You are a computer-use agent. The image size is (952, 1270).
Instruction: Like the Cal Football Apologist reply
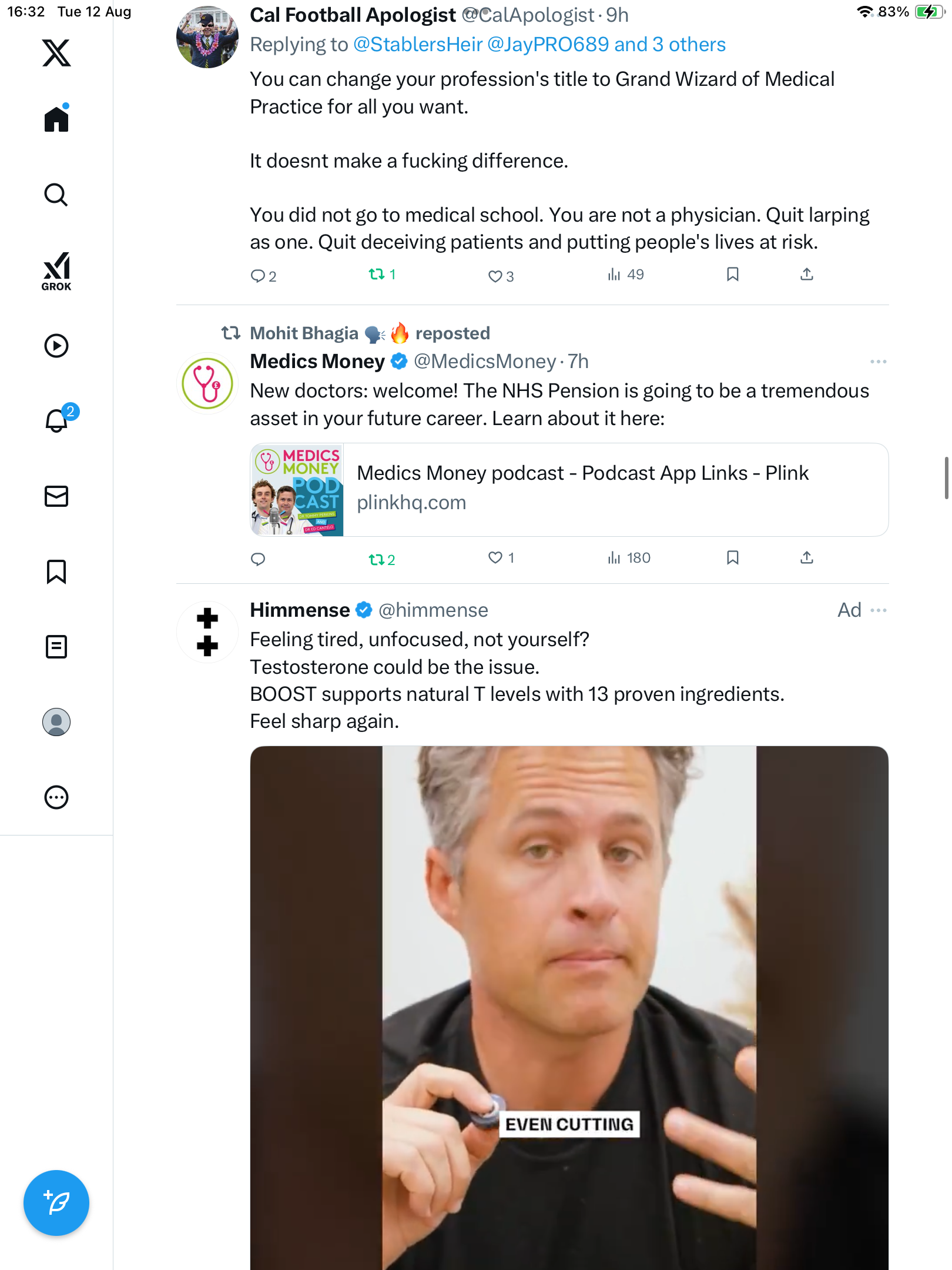[x=495, y=276]
